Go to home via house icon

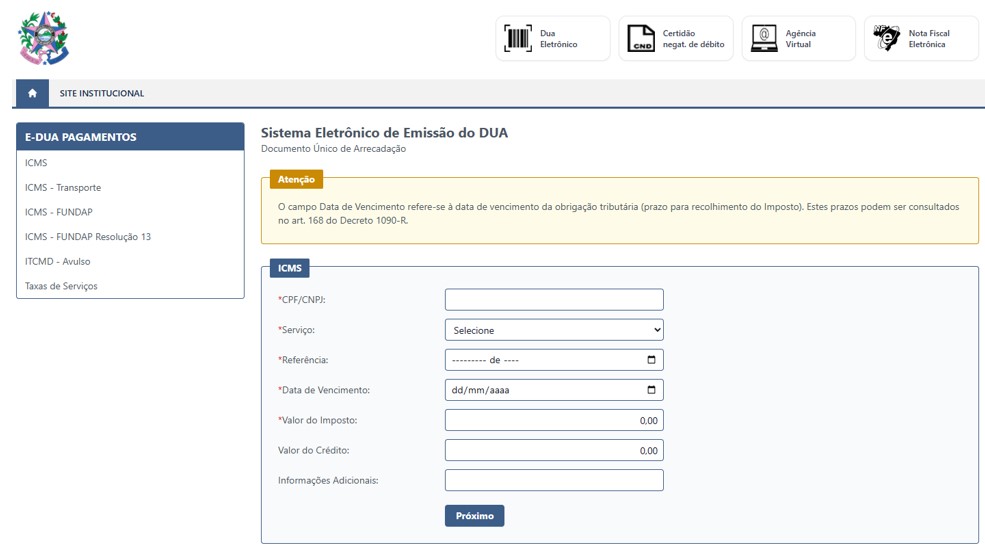coord(32,93)
